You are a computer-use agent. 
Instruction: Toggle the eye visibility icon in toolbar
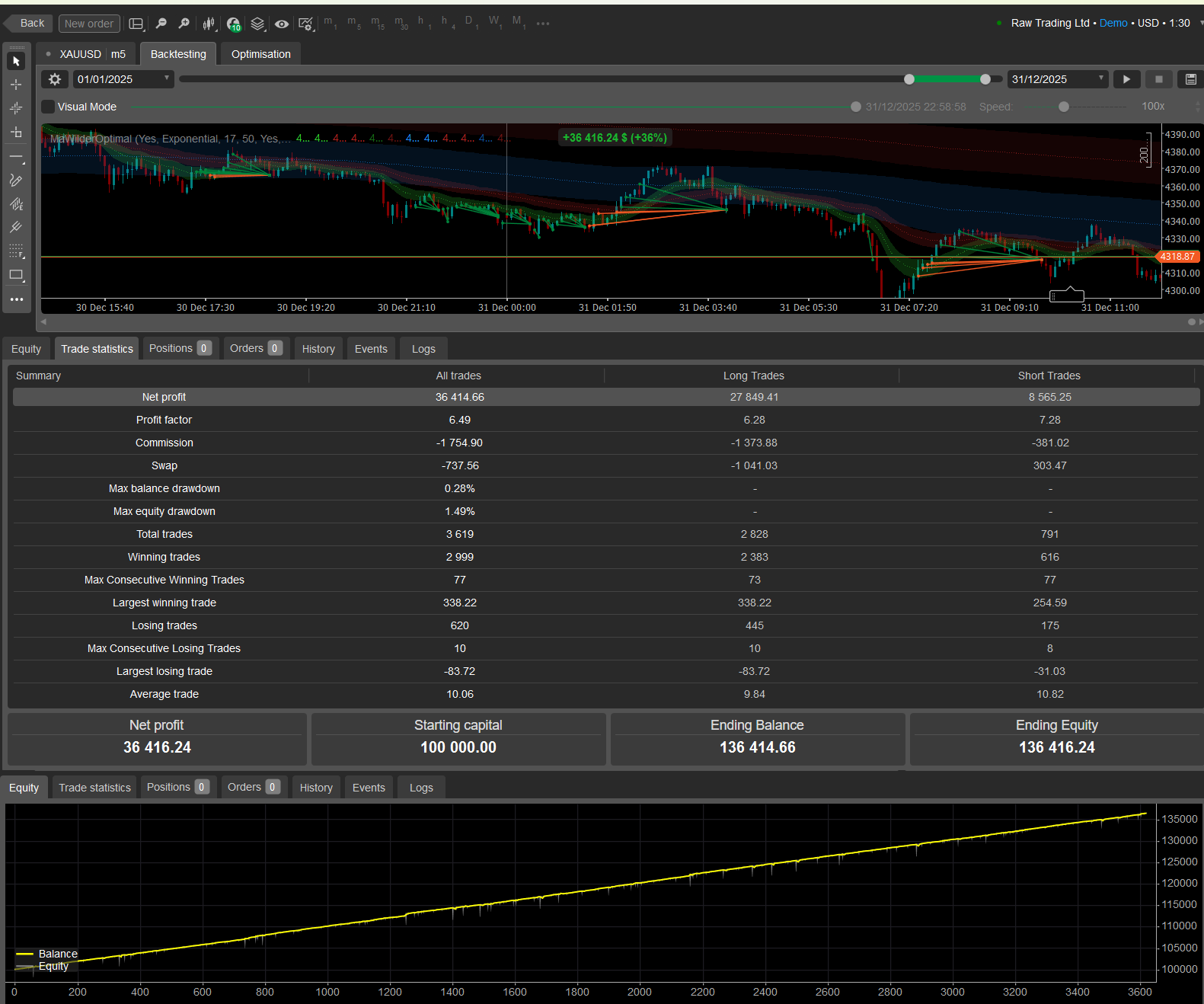pos(282,24)
